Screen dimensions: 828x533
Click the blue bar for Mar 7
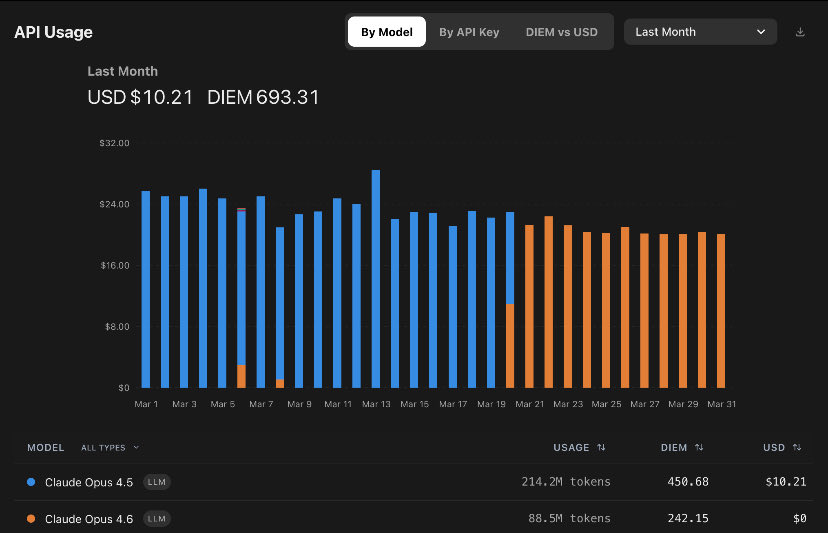(x=261, y=292)
